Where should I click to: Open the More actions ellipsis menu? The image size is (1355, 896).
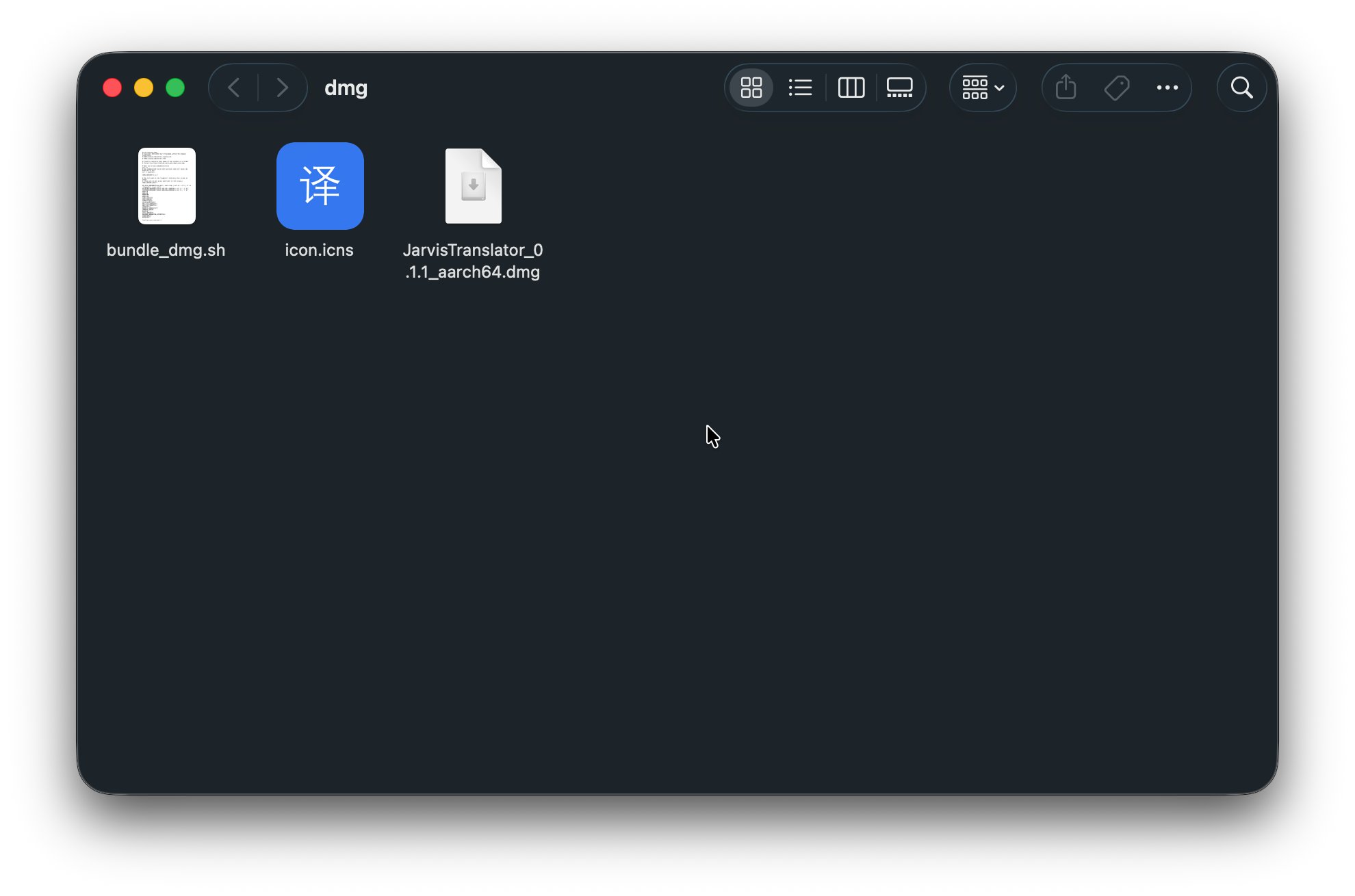coord(1167,88)
